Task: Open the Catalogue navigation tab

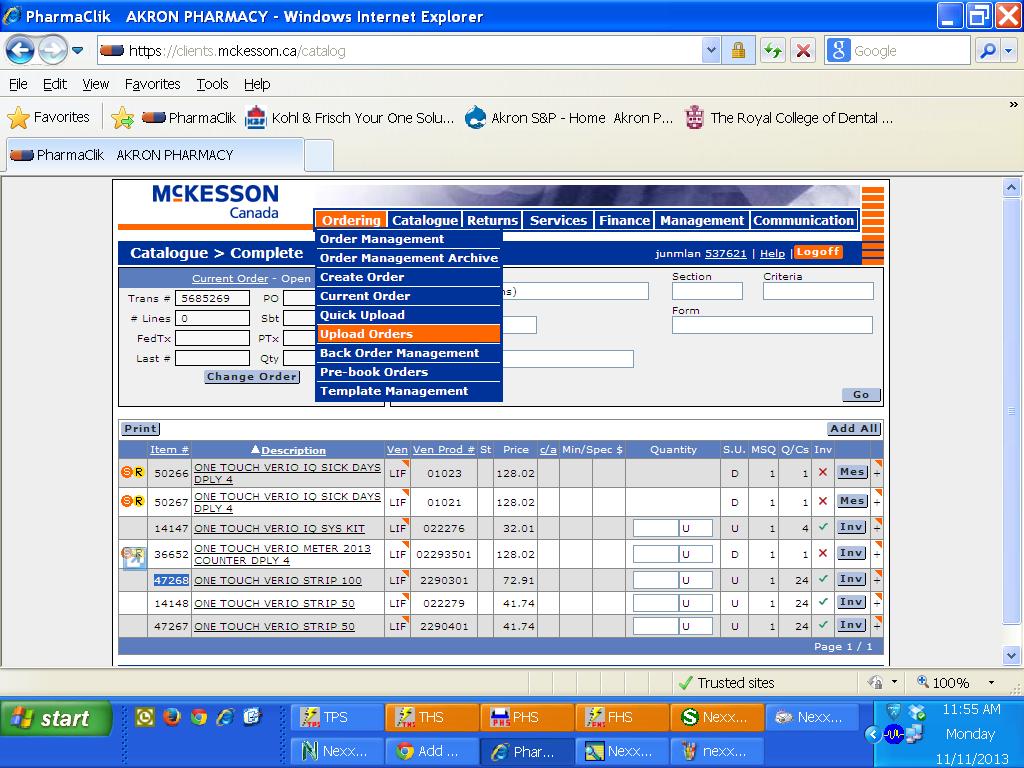Action: [x=424, y=220]
